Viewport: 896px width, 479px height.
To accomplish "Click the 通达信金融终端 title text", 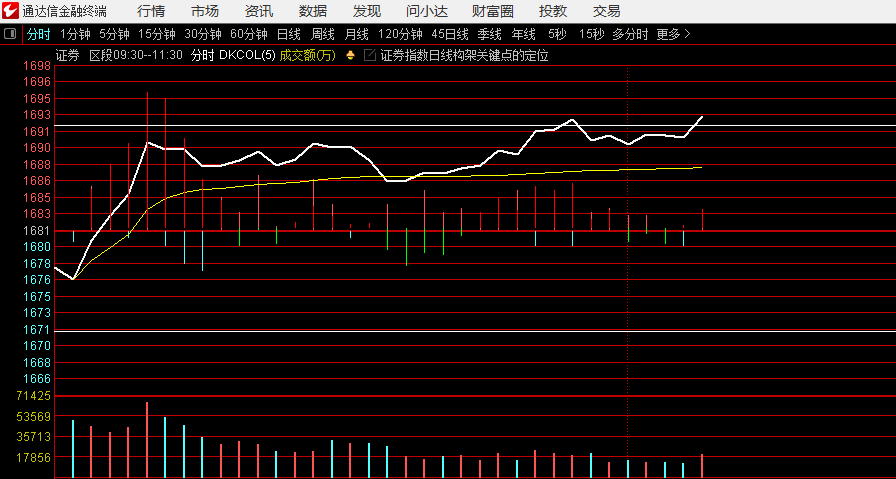I will 65,11.
